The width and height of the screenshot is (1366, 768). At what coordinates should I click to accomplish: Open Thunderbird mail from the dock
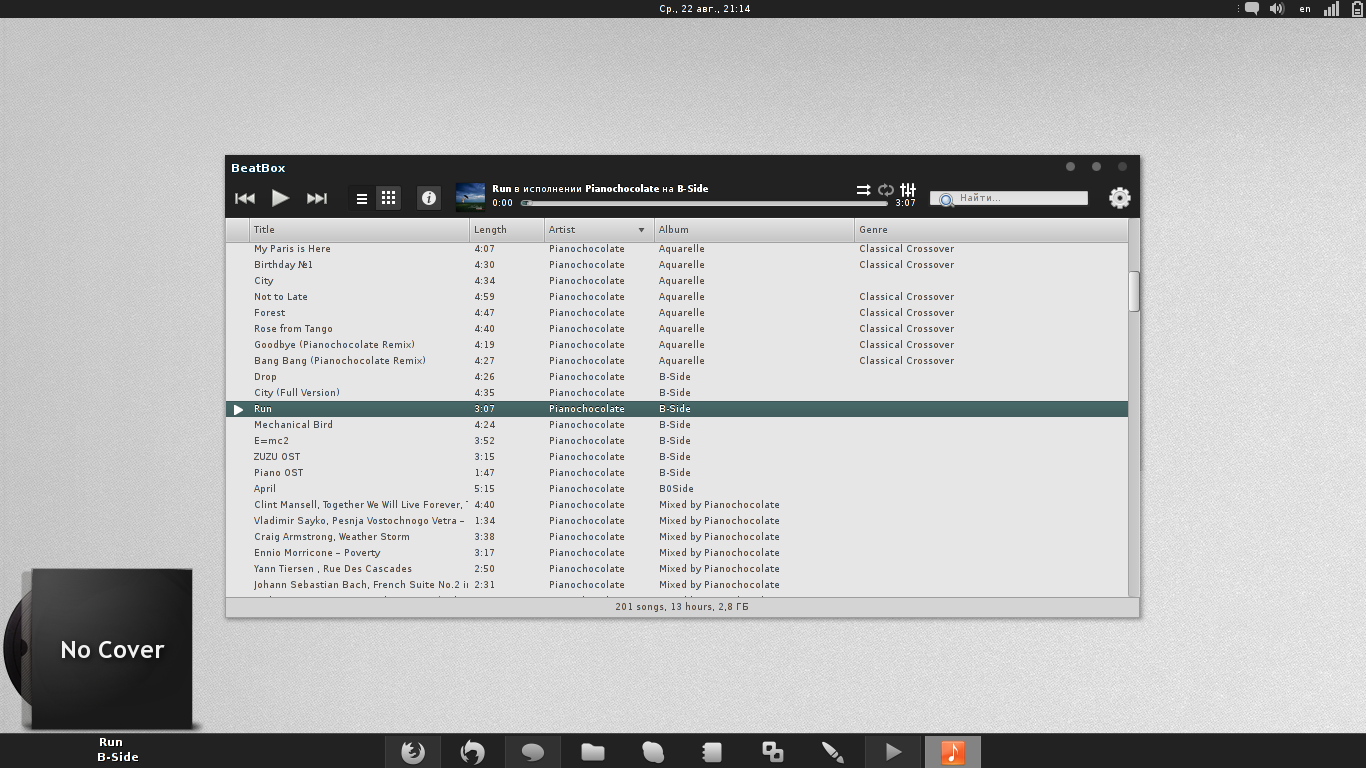(472, 752)
